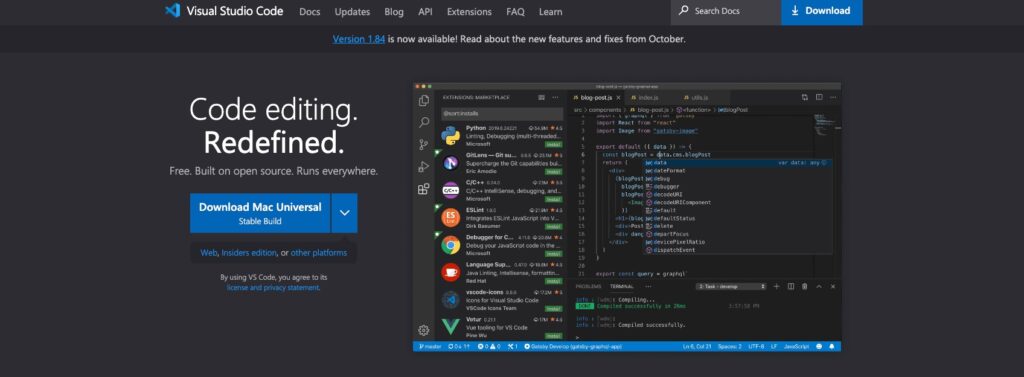This screenshot has width=1024, height=377.
Task: Close the terminal panel with the X
Action: pyautogui.click(x=833, y=286)
